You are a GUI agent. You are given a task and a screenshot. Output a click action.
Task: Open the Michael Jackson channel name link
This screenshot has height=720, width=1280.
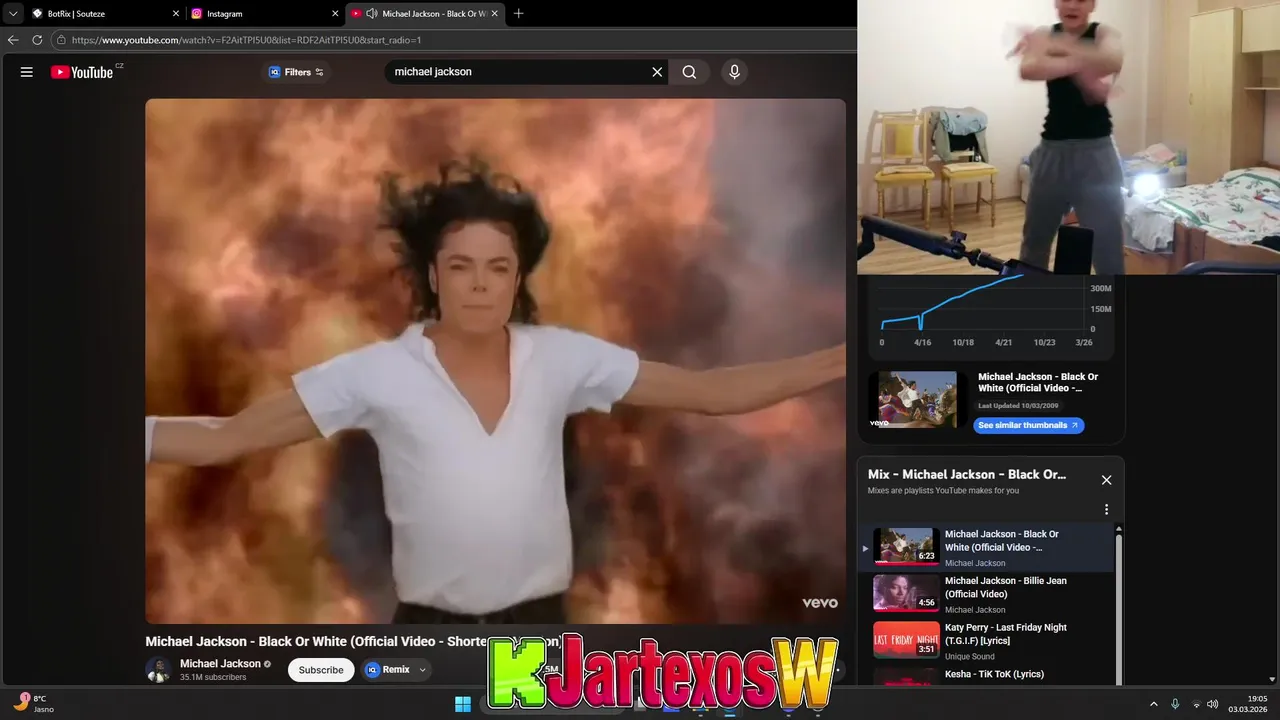pos(220,663)
